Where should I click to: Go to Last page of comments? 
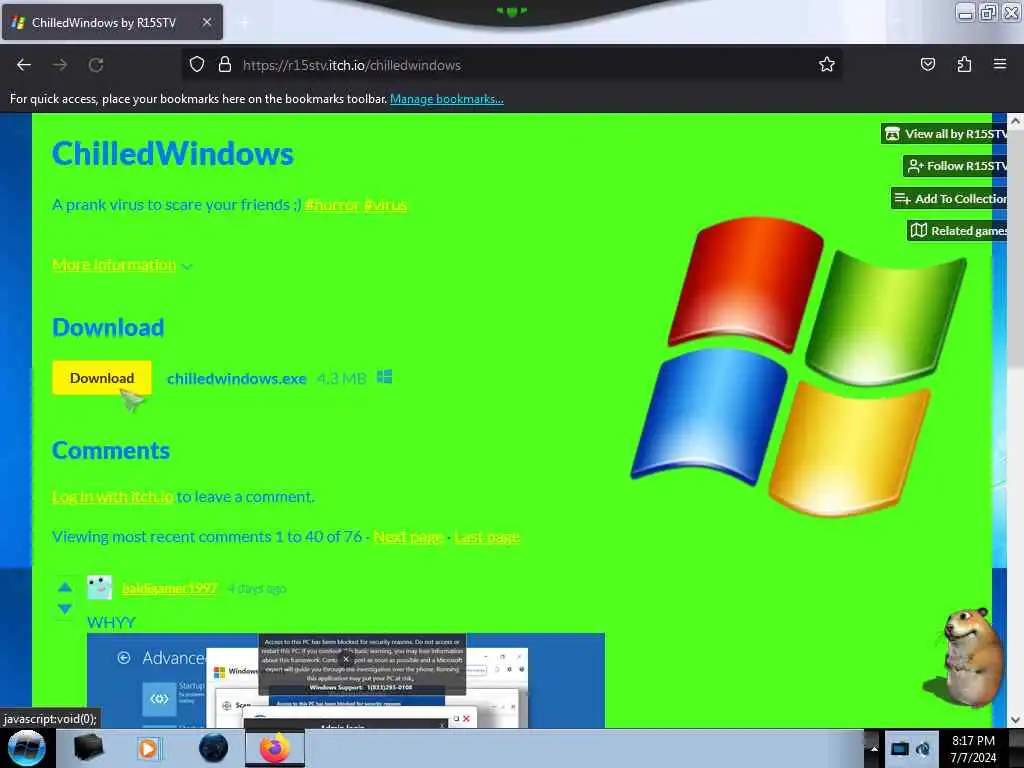click(487, 537)
